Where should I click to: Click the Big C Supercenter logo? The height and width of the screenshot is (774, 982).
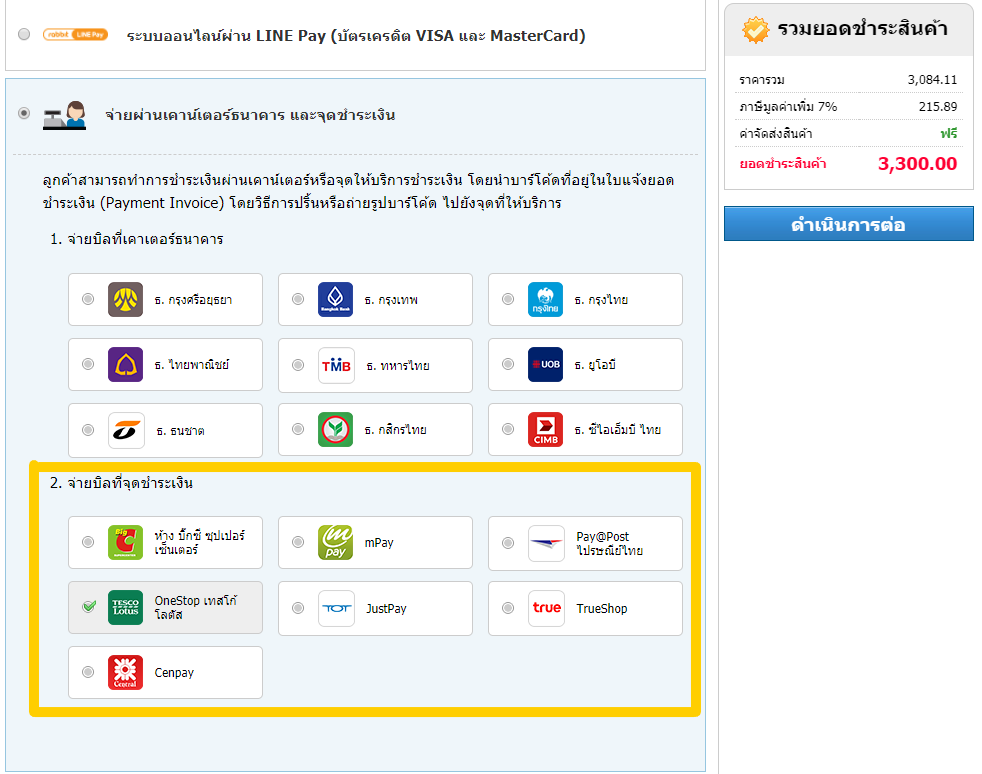pos(125,542)
